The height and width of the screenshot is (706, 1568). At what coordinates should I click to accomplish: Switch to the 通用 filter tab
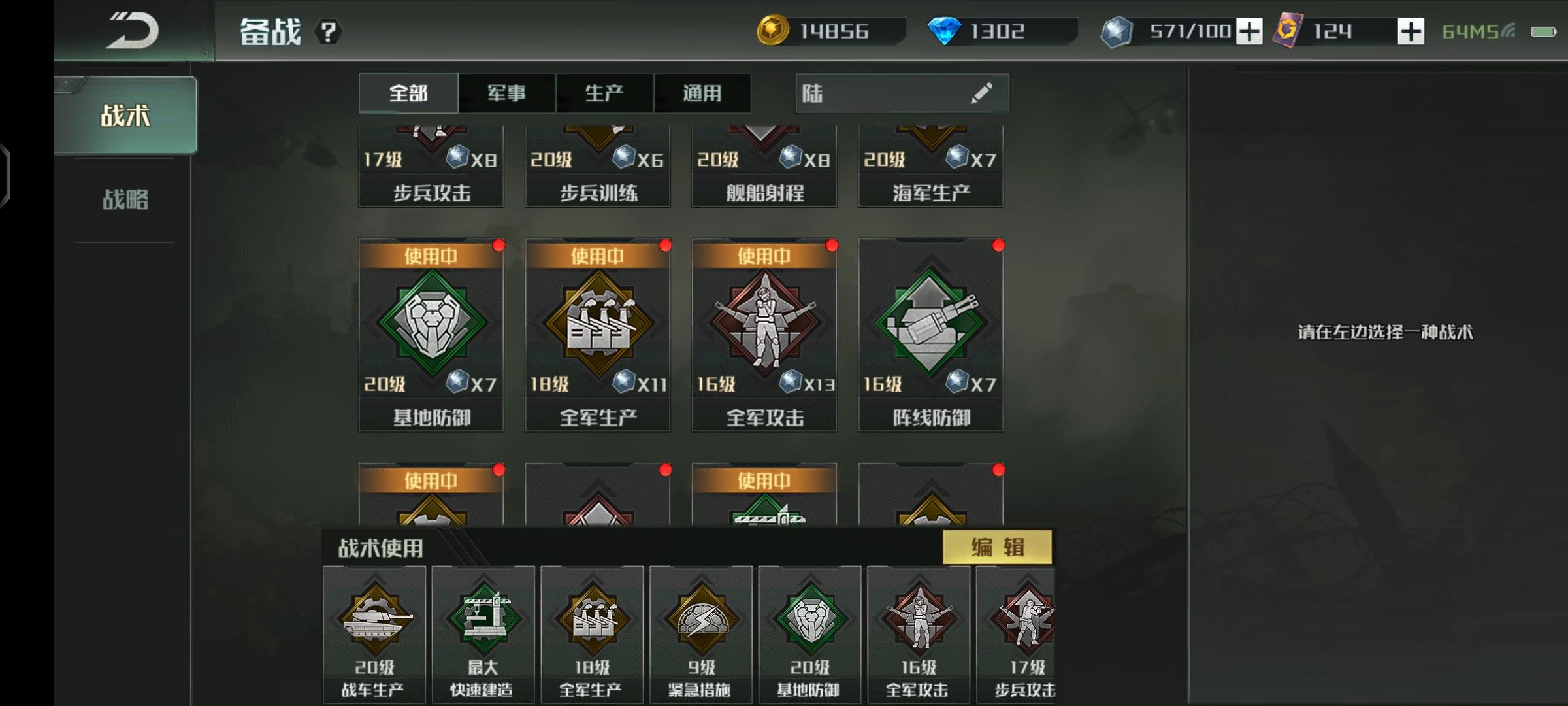pos(702,93)
